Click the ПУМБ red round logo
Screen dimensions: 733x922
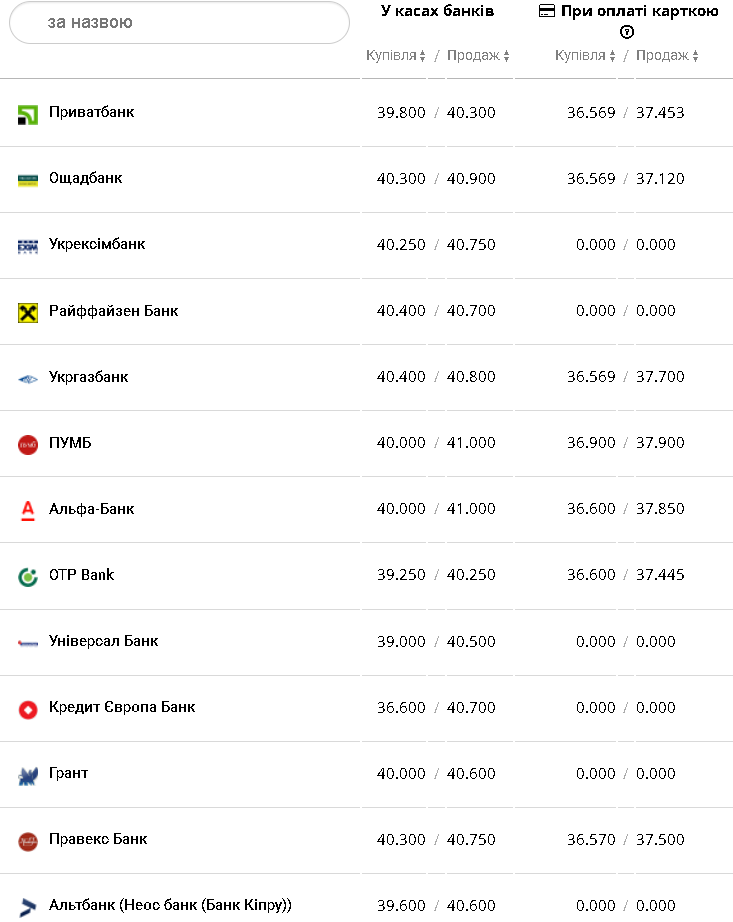(x=28, y=444)
